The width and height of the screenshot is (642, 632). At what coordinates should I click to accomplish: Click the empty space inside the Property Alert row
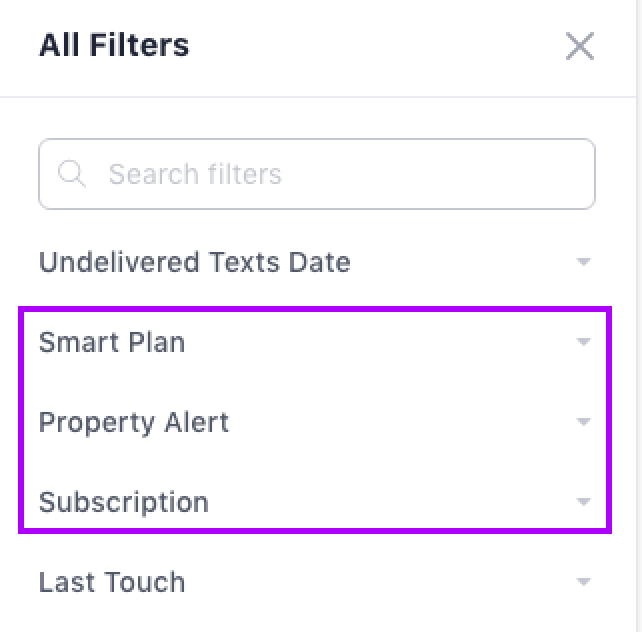[x=400, y=422]
